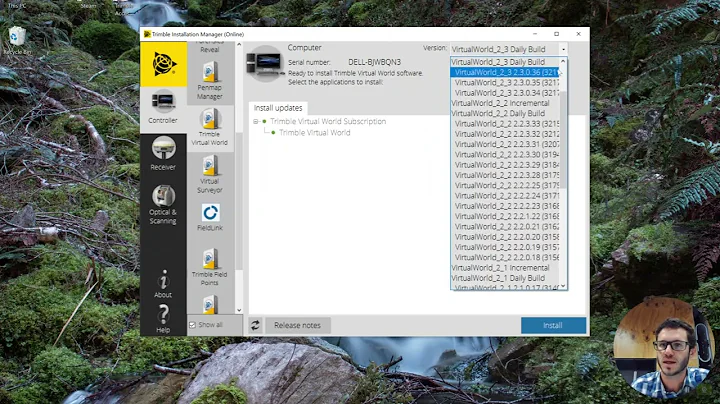Choose version VirtualWorld_2_2 2.2.3.32

tap(505, 134)
